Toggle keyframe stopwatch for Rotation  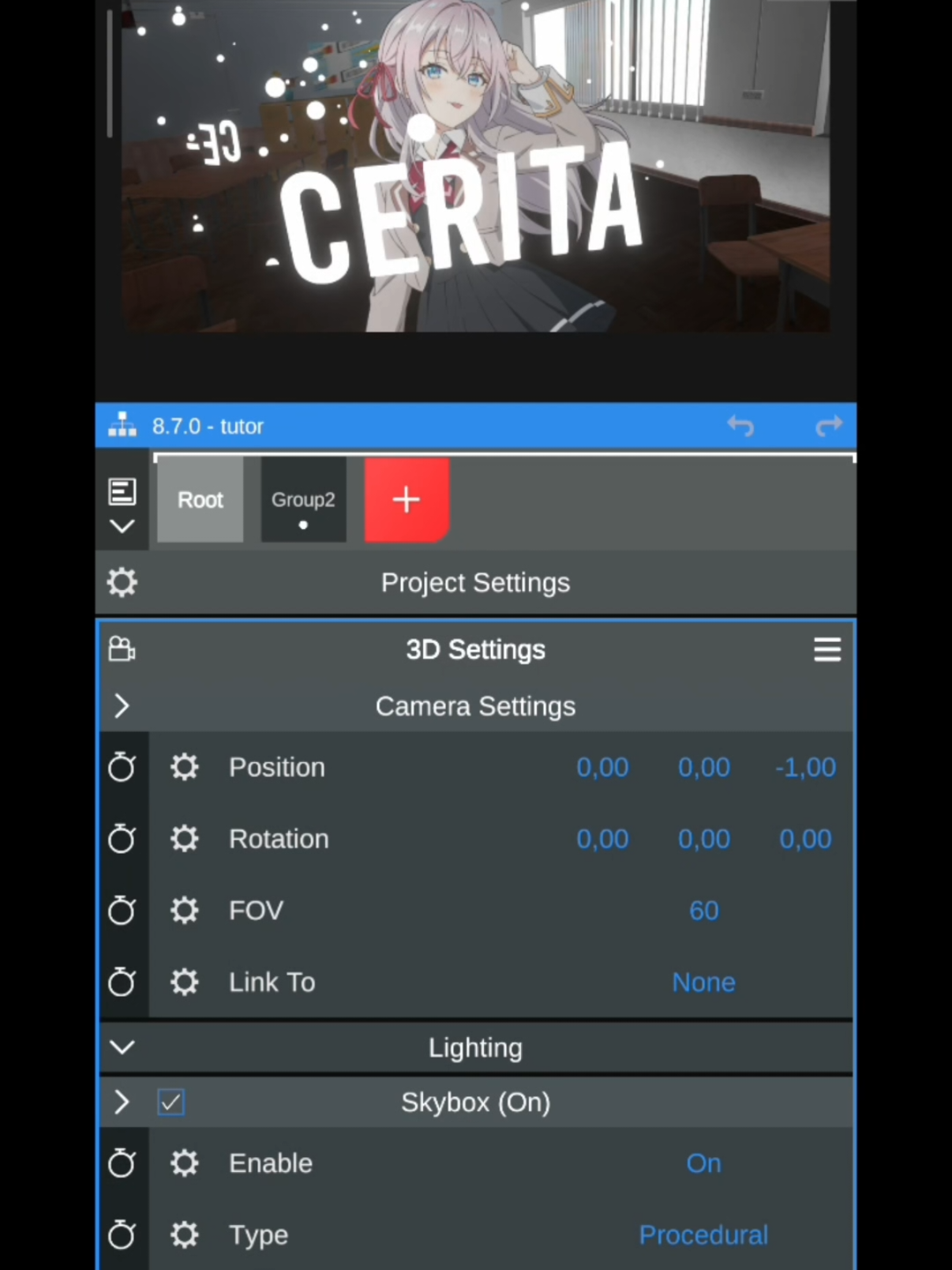point(122,839)
